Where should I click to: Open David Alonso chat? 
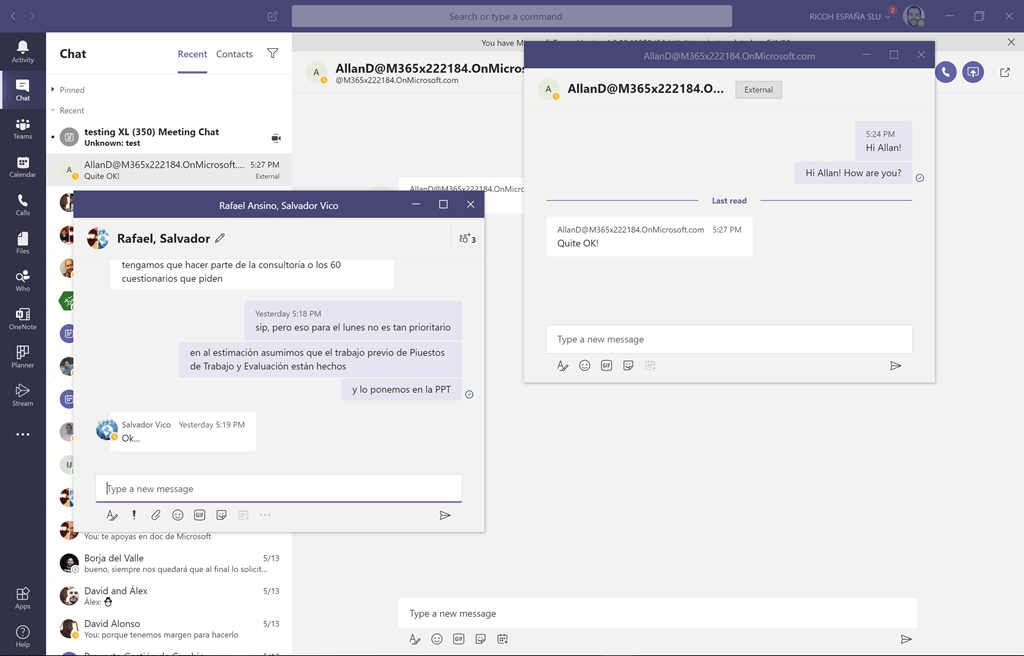[x=169, y=629]
